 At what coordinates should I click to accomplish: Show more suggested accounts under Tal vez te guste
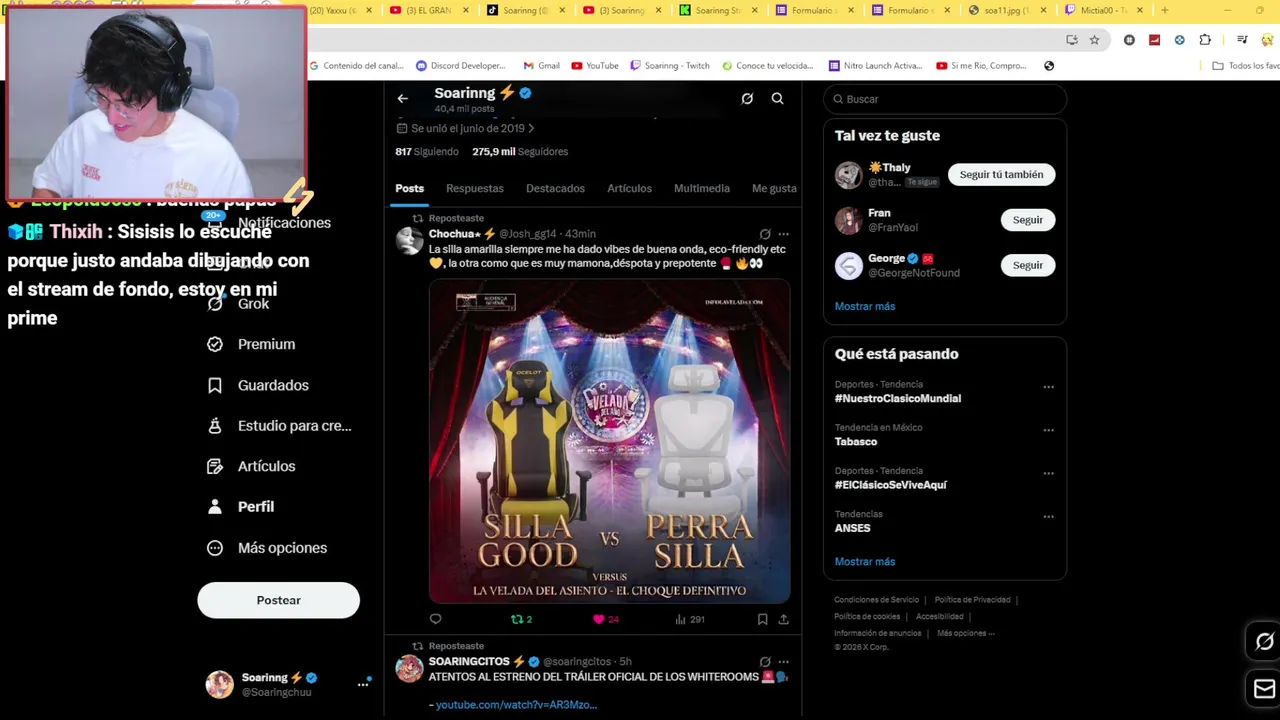[x=865, y=306]
